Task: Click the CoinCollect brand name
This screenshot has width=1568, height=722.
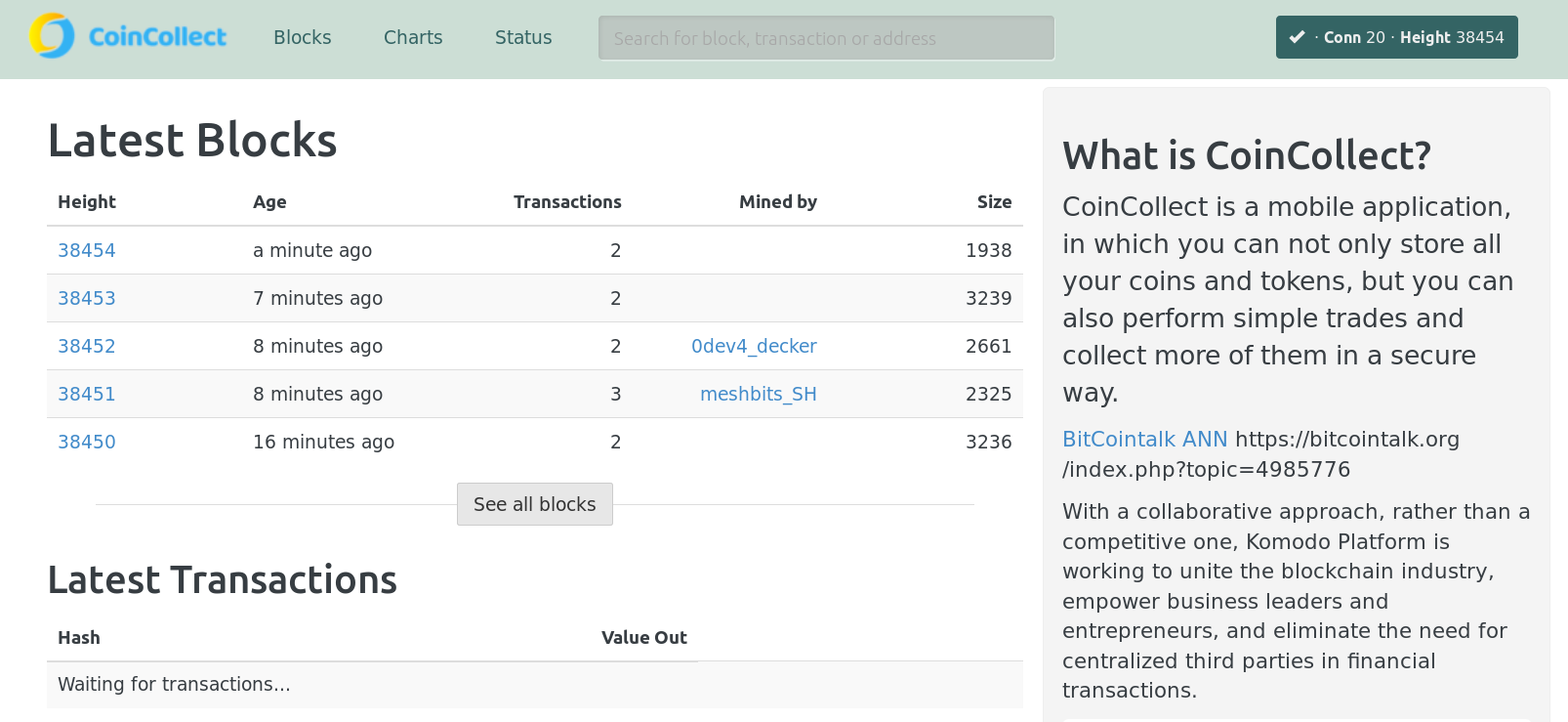Action: [157, 37]
